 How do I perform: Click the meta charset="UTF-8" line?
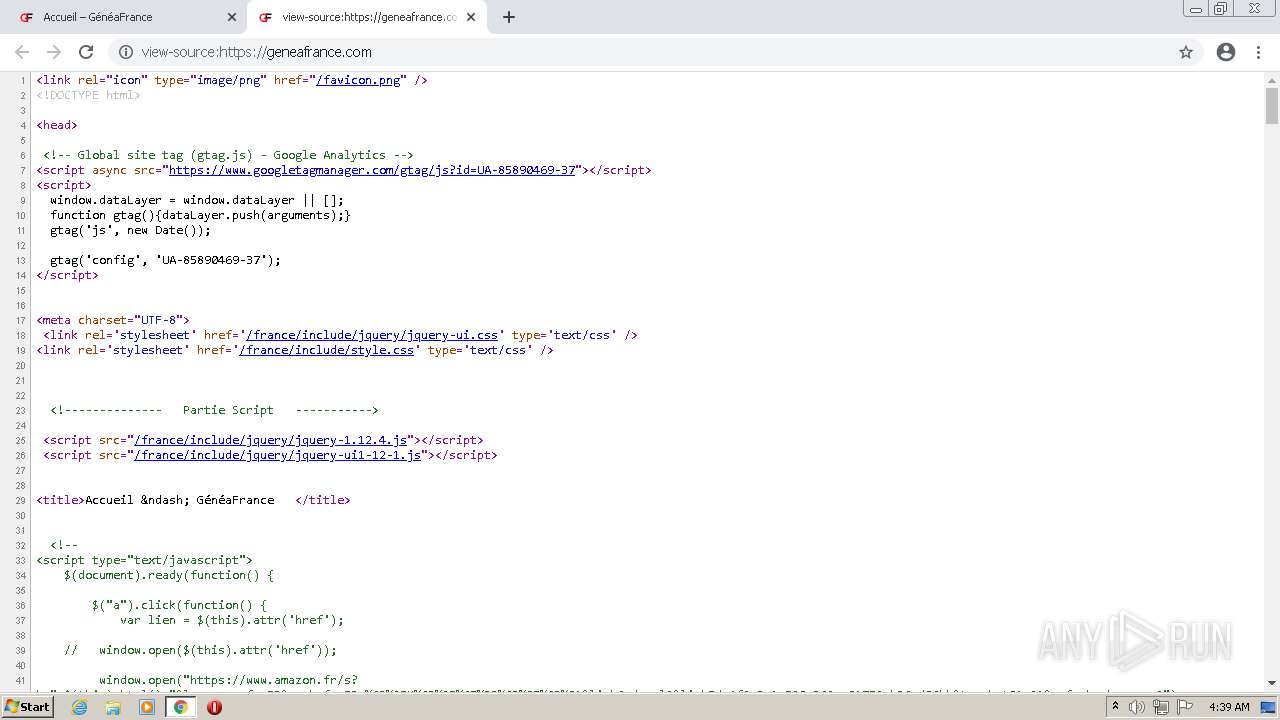pos(113,320)
